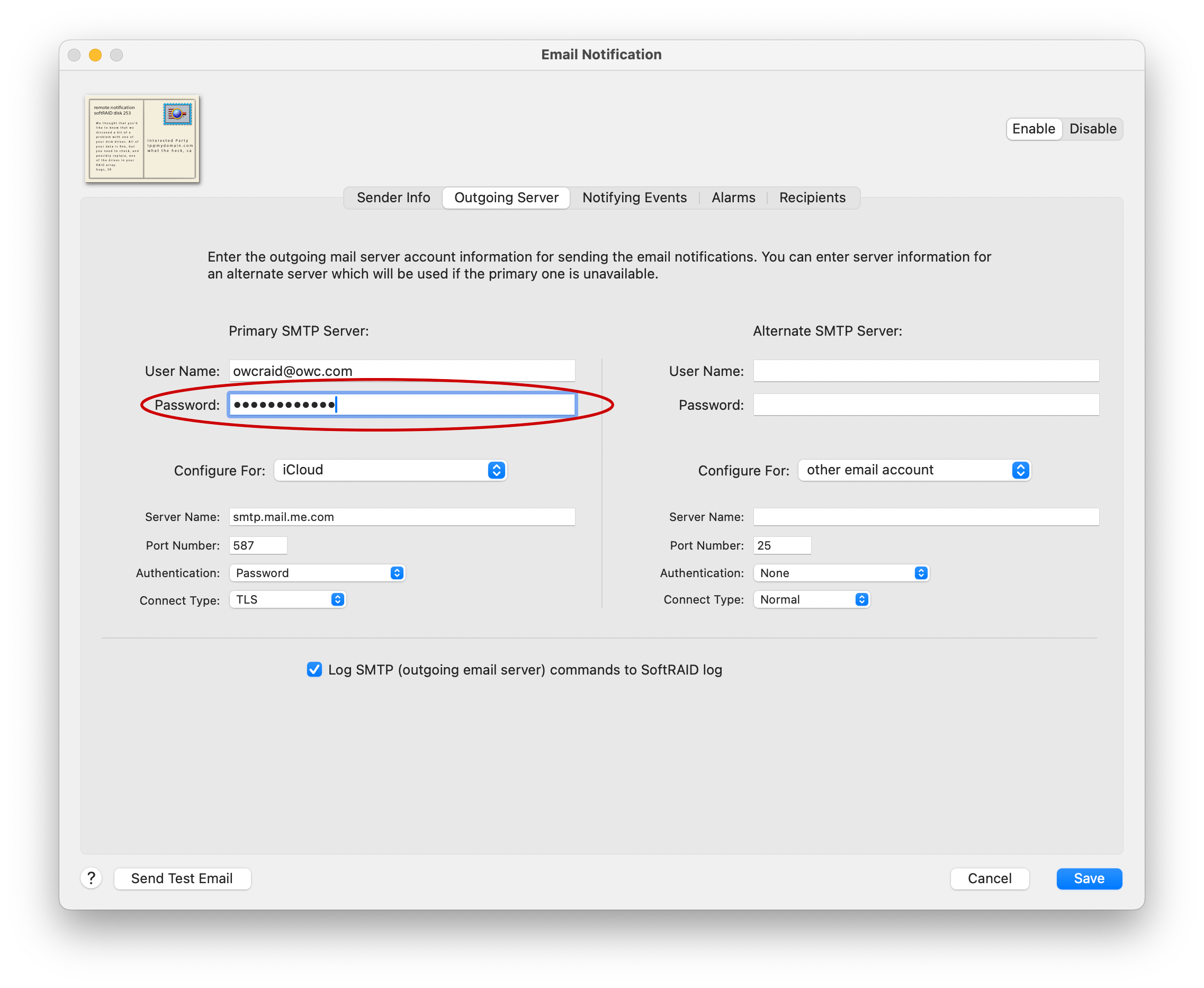Click the primary Server Name field

click(402, 517)
